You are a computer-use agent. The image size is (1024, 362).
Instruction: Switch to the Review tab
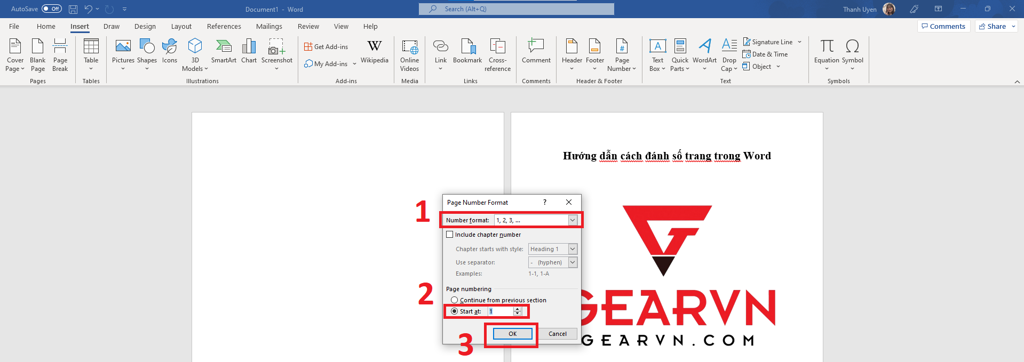point(308,27)
